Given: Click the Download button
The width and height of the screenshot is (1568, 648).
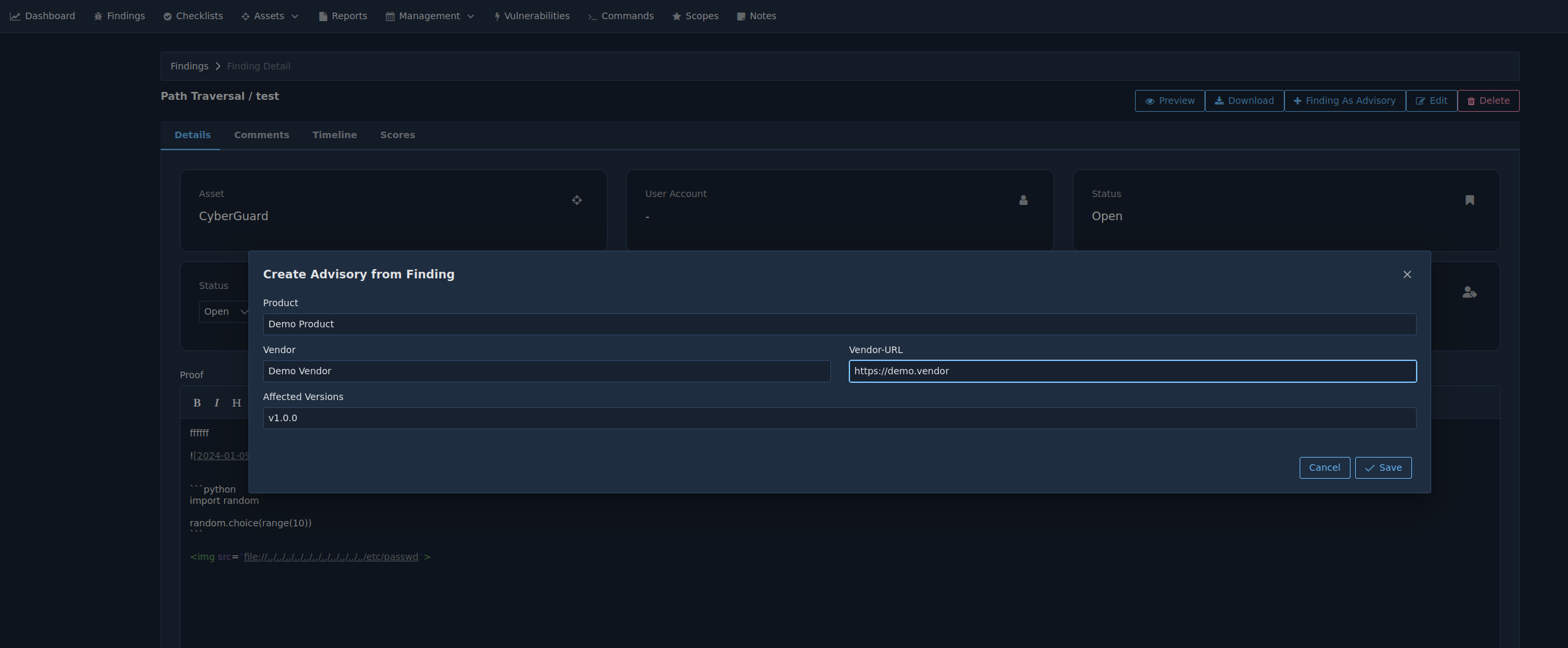Looking at the screenshot, I should pos(1244,101).
